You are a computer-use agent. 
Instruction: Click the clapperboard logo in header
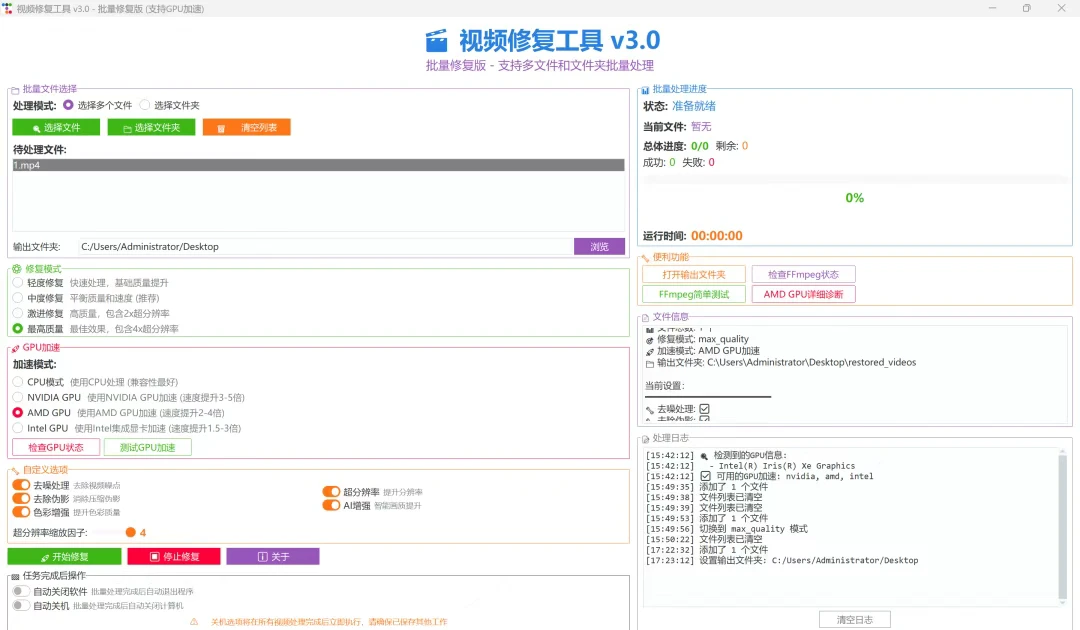[x=436, y=41]
